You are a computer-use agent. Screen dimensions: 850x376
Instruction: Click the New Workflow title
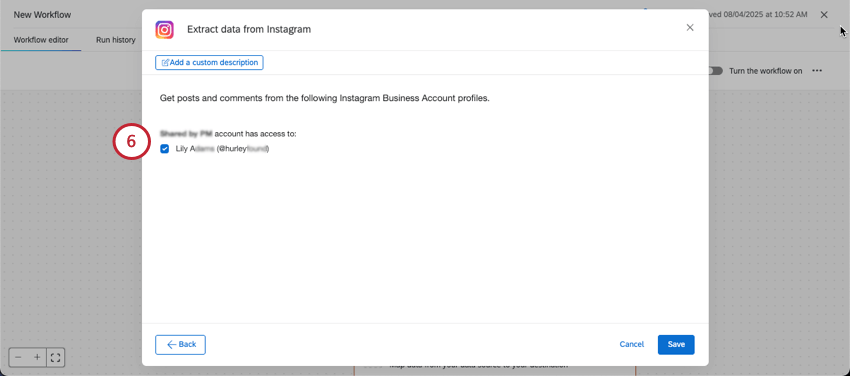coord(42,15)
